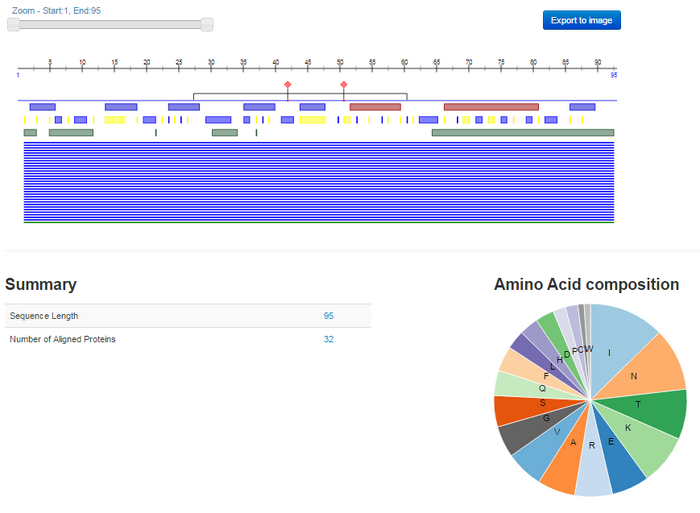Click the right red diamond marker
700x513 pixels.
(x=344, y=86)
